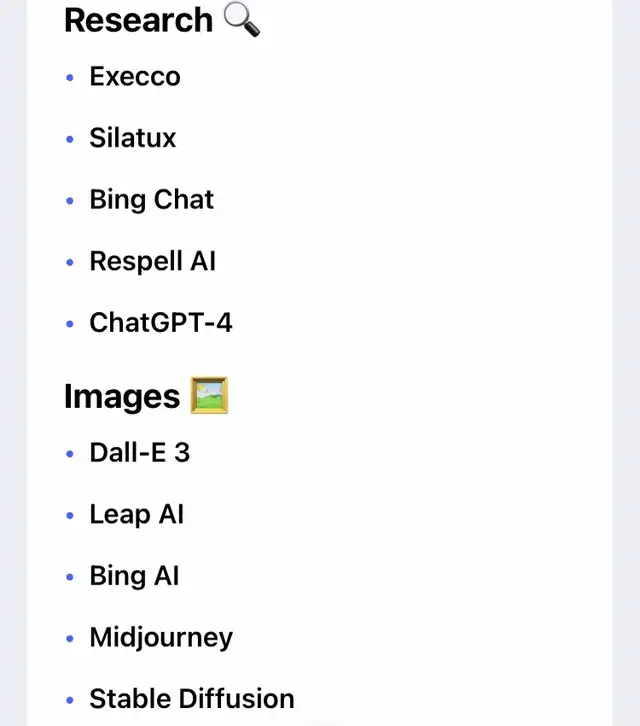Click the bullet dot before Bing Chat

(x=70, y=200)
